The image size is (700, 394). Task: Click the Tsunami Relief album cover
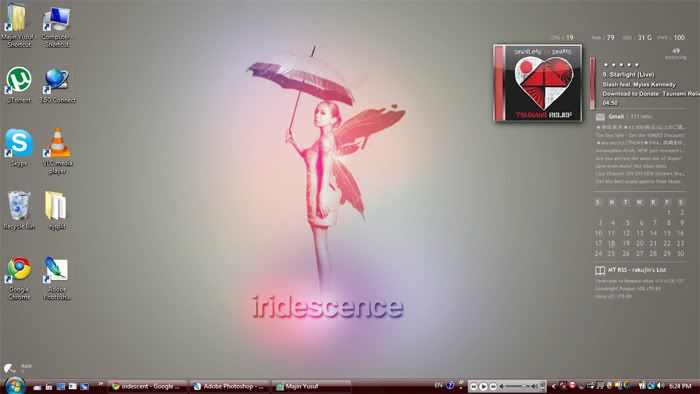tap(538, 83)
